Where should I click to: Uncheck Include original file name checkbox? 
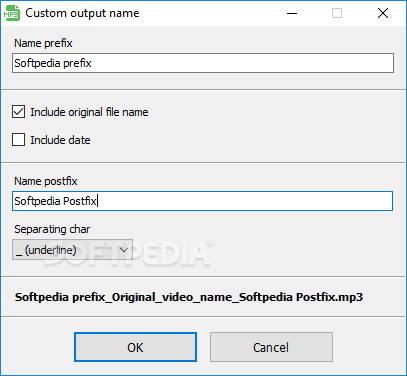point(18,112)
